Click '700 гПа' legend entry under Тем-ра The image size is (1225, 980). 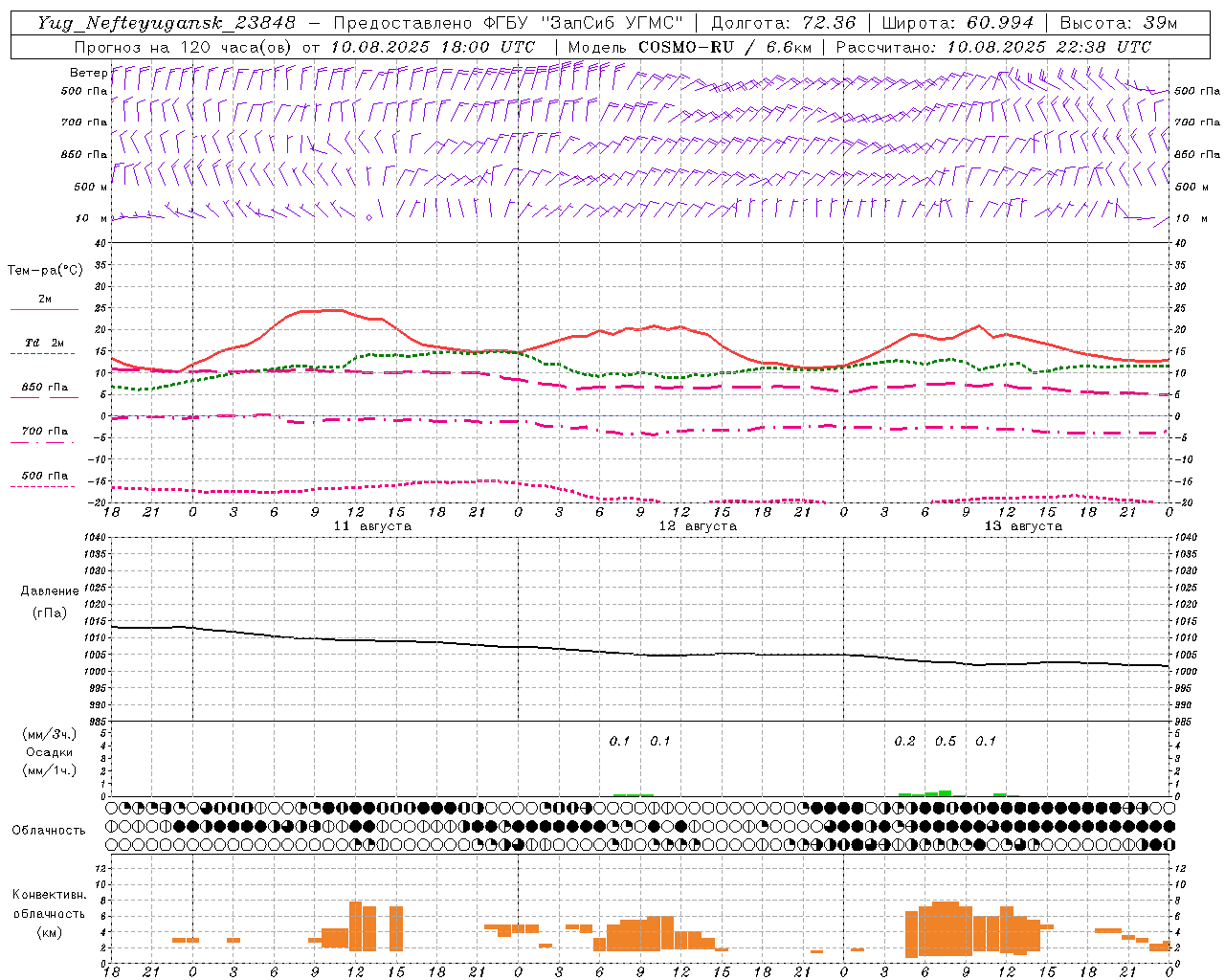[45, 432]
